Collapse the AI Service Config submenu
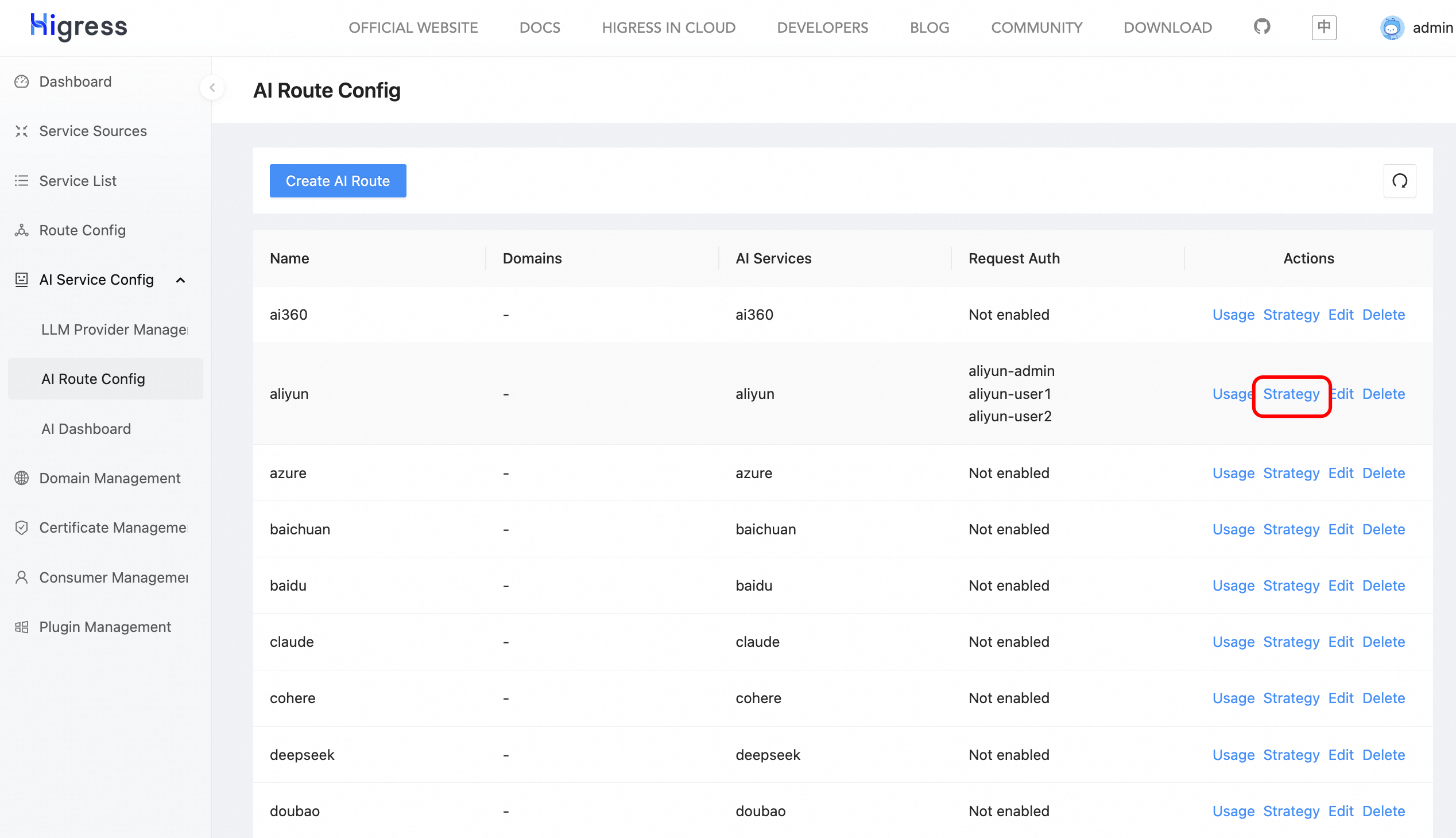 click(x=180, y=280)
